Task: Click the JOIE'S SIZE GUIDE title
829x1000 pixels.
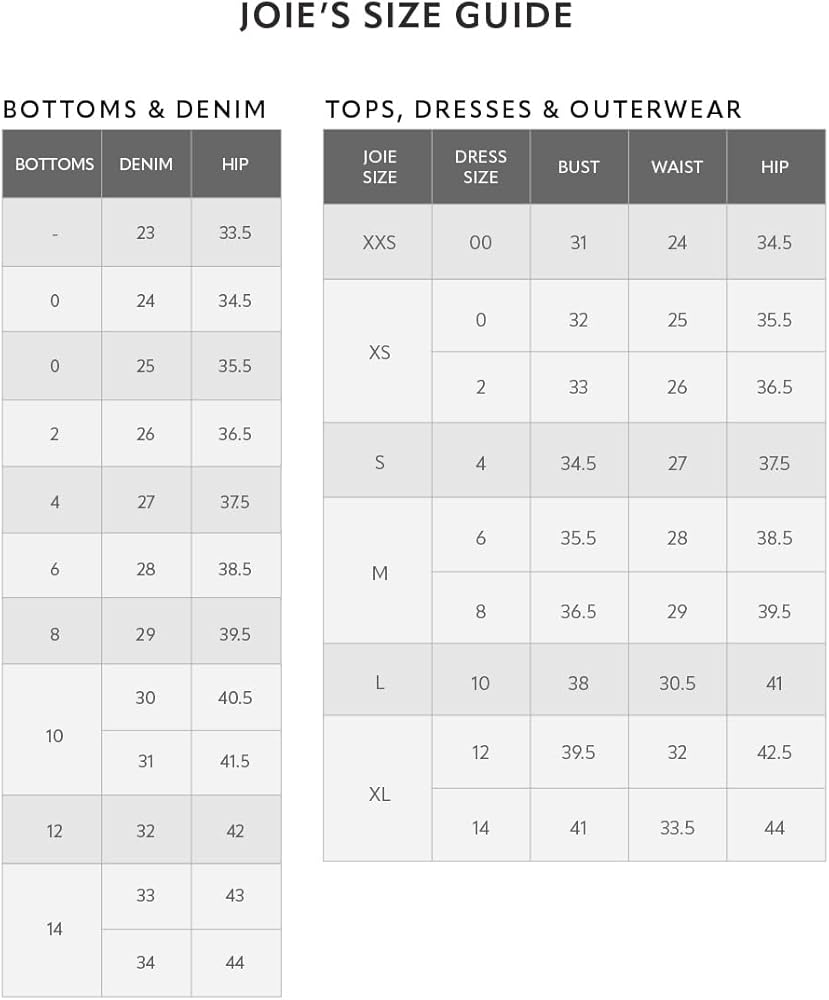Action: click(x=407, y=17)
